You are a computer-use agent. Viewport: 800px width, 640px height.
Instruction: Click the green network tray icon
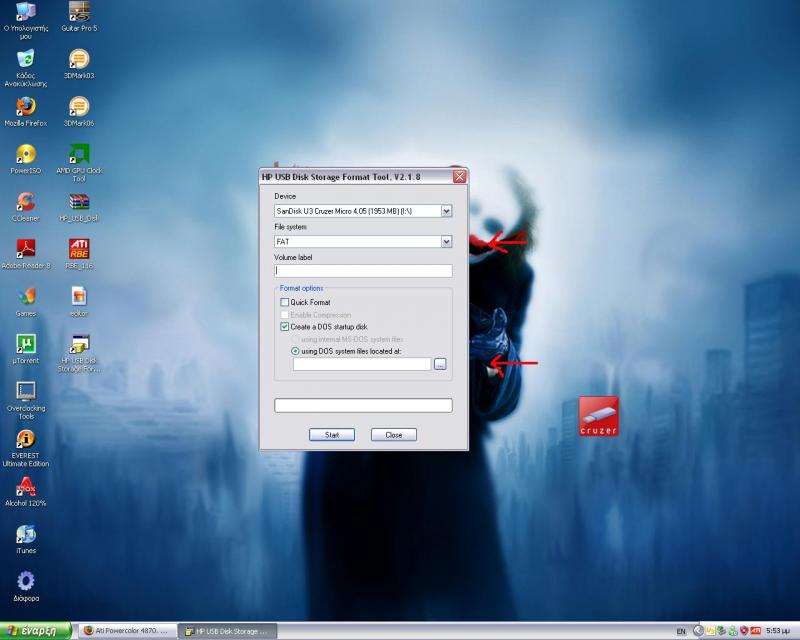[x=733, y=631]
